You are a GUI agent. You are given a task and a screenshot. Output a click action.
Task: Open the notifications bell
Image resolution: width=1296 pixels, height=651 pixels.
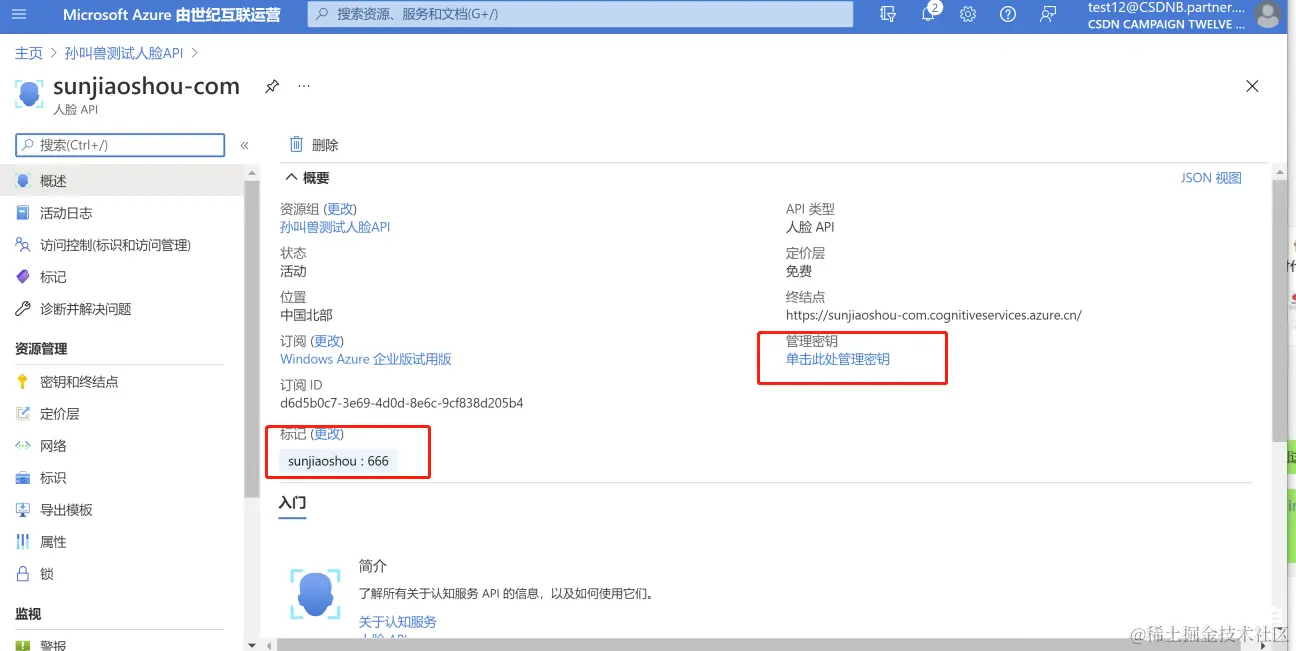[929, 14]
